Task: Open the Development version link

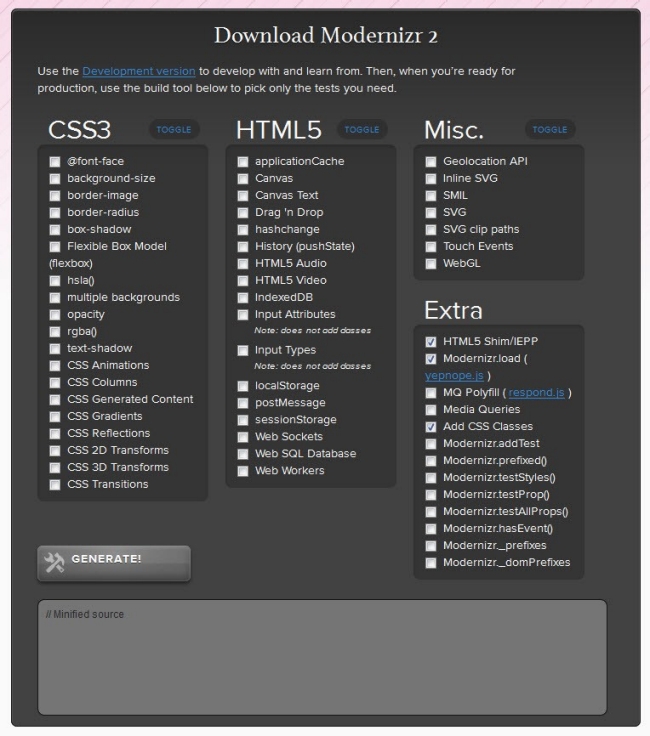Action: pyautogui.click(x=138, y=71)
